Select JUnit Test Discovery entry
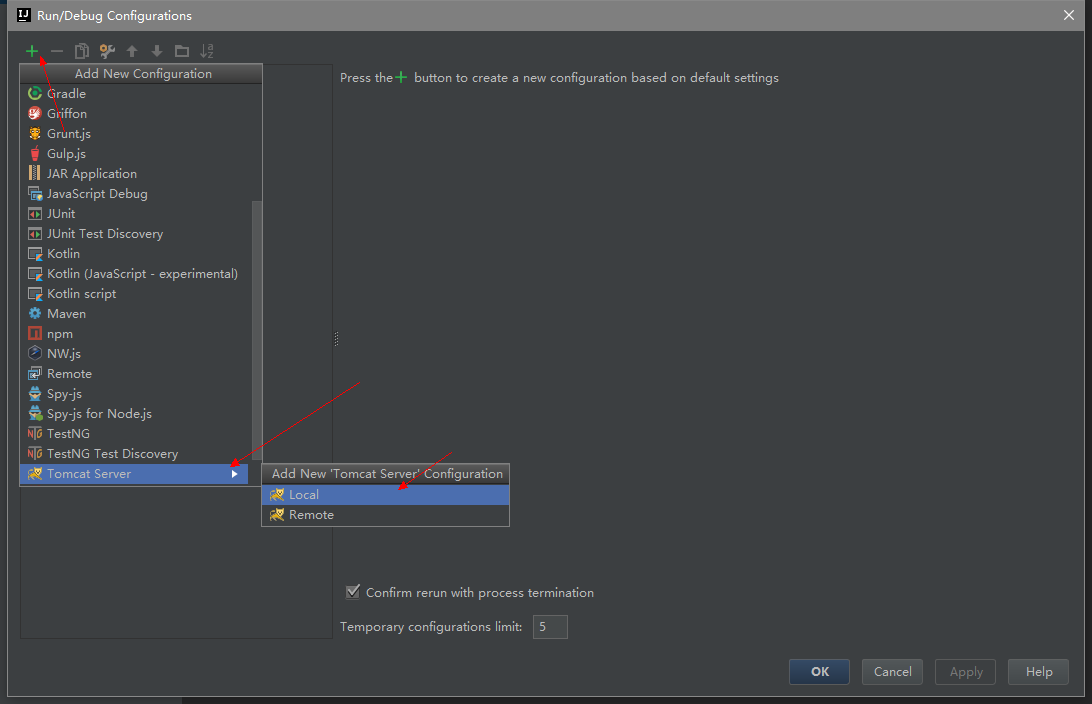1092x704 pixels. click(136, 234)
